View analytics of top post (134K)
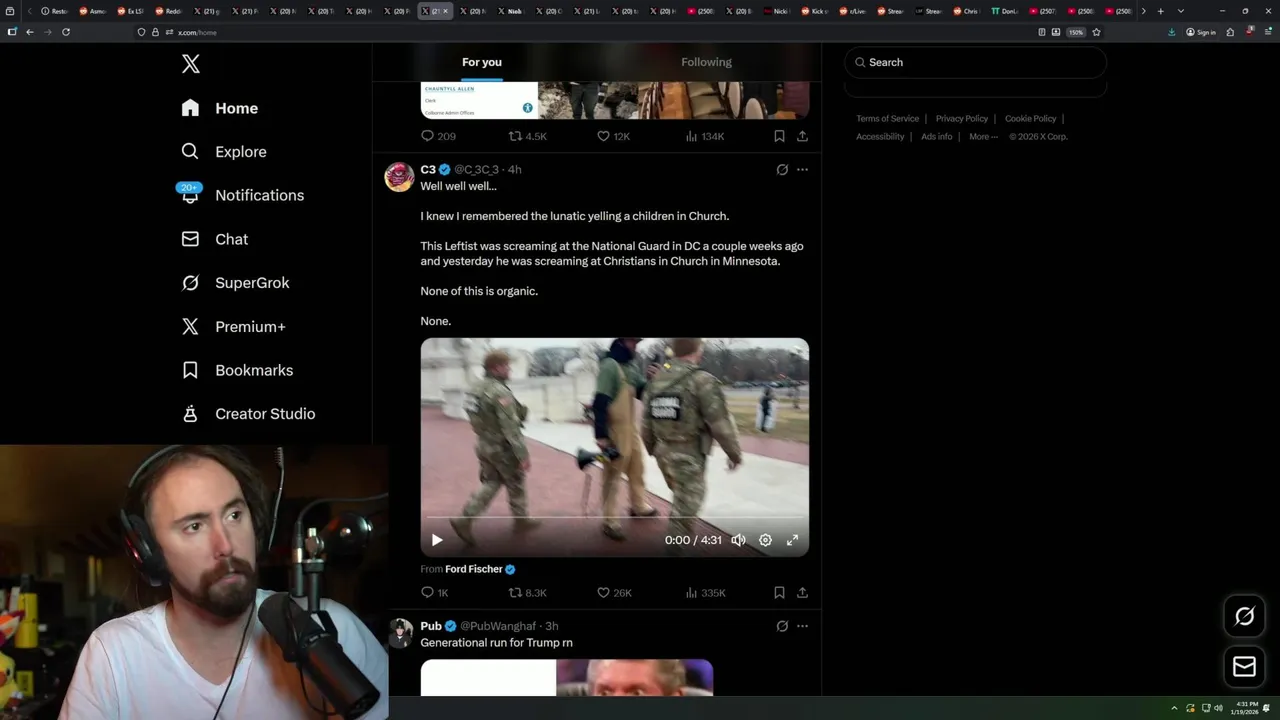Viewport: 1280px width, 720px height. tap(705, 136)
